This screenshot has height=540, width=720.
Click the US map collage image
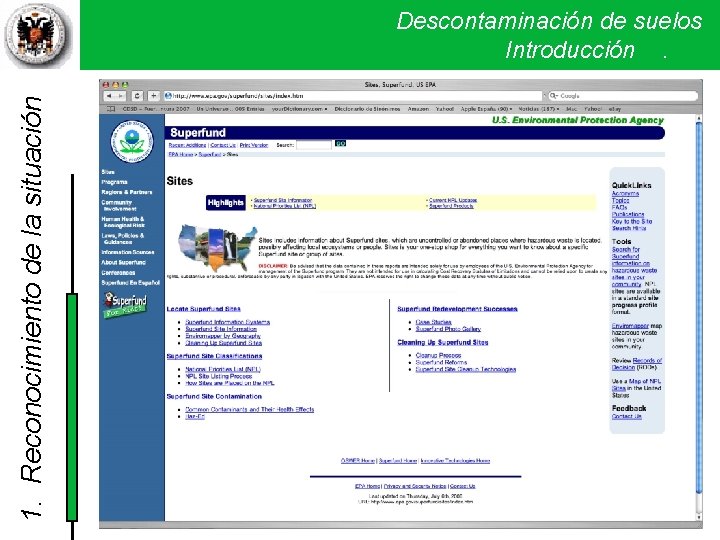pos(218,248)
